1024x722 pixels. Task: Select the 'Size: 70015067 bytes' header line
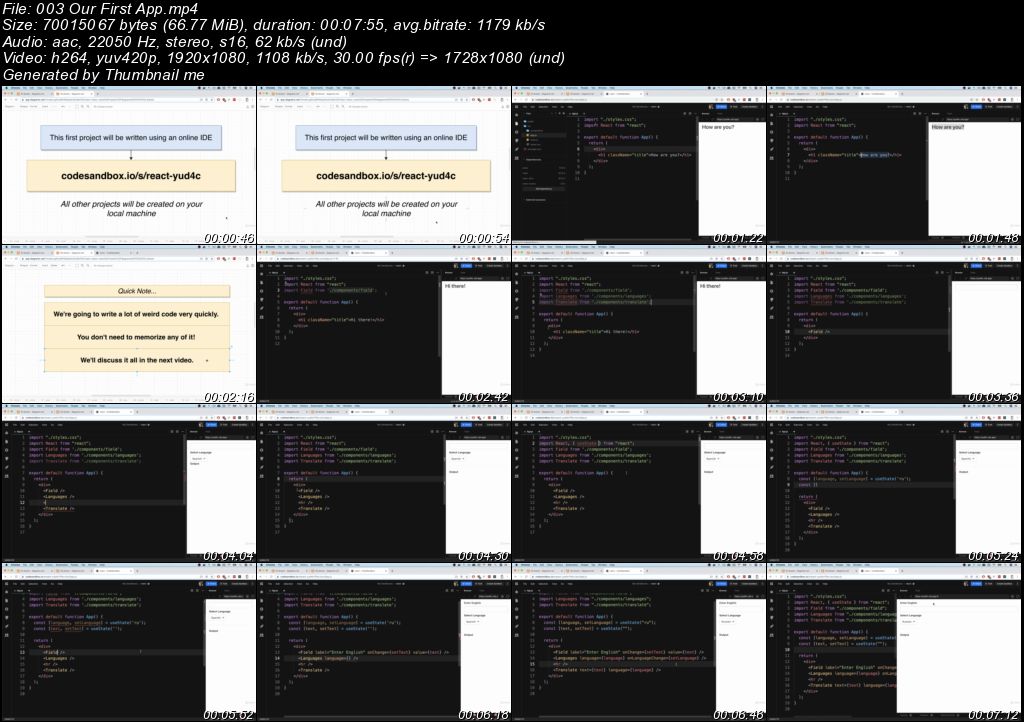273,25
